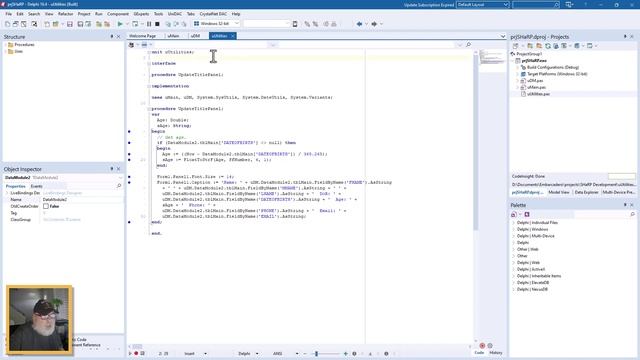Open the editor tabs overflow dropdown
The height and width of the screenshot is (360, 640).
[x=503, y=36]
